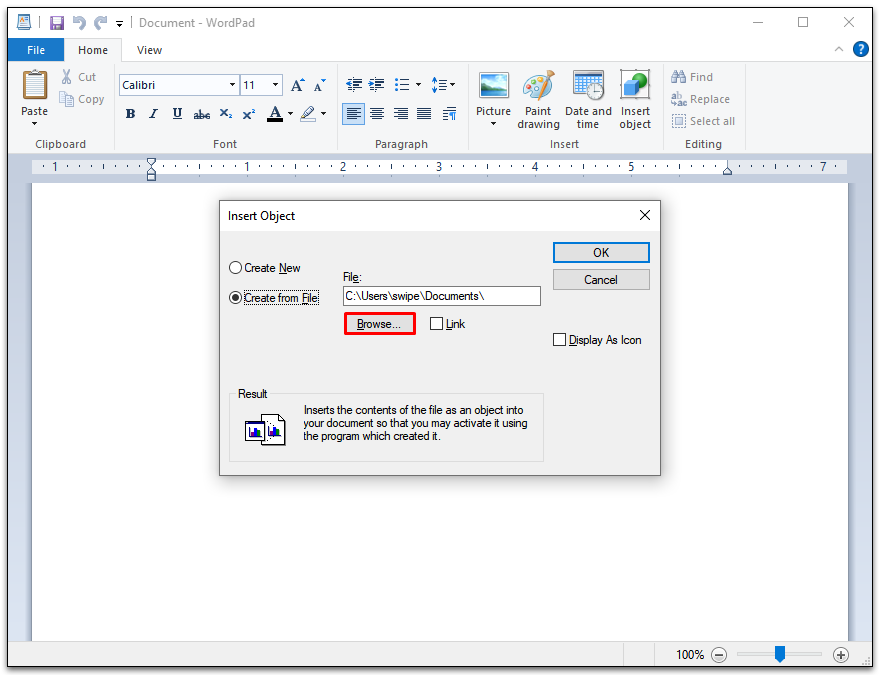
Task: Click the Undo arrow icon
Action: [79, 23]
